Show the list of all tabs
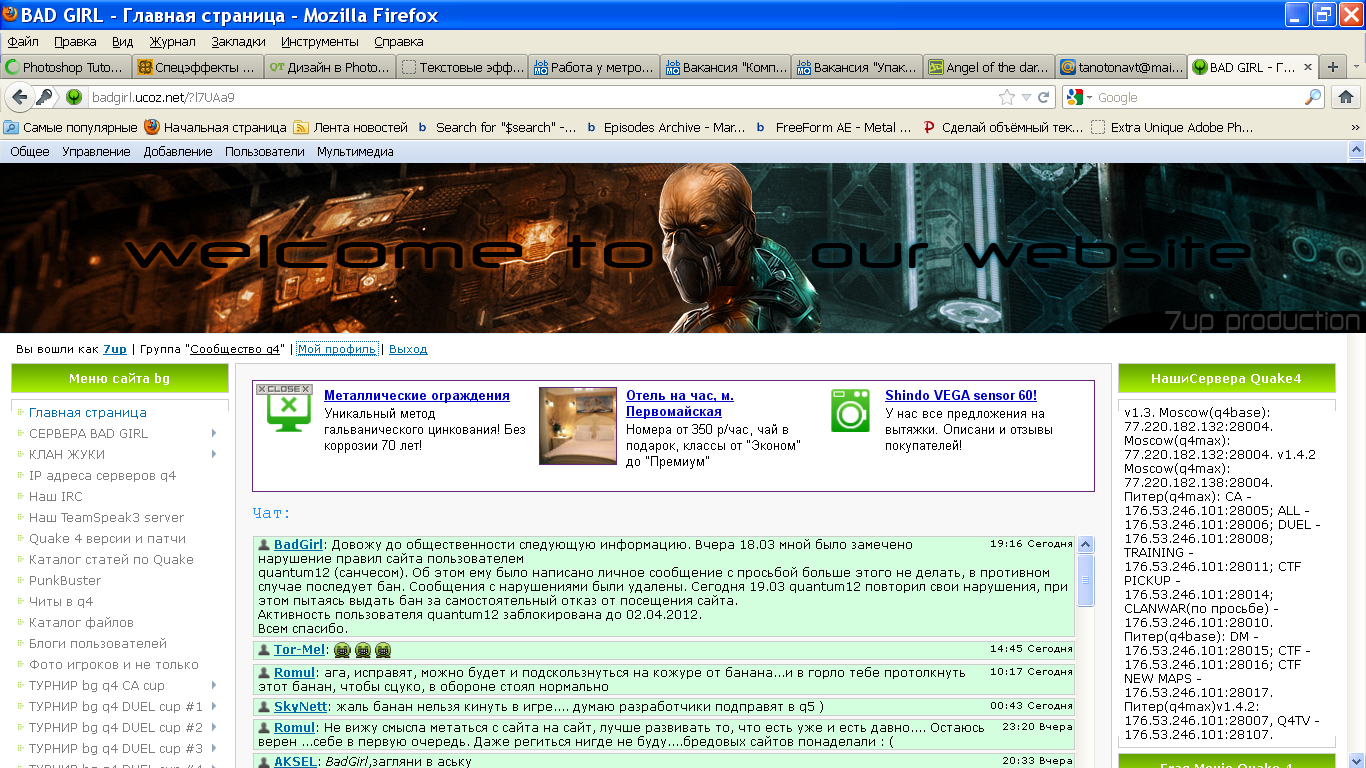 (1357, 67)
